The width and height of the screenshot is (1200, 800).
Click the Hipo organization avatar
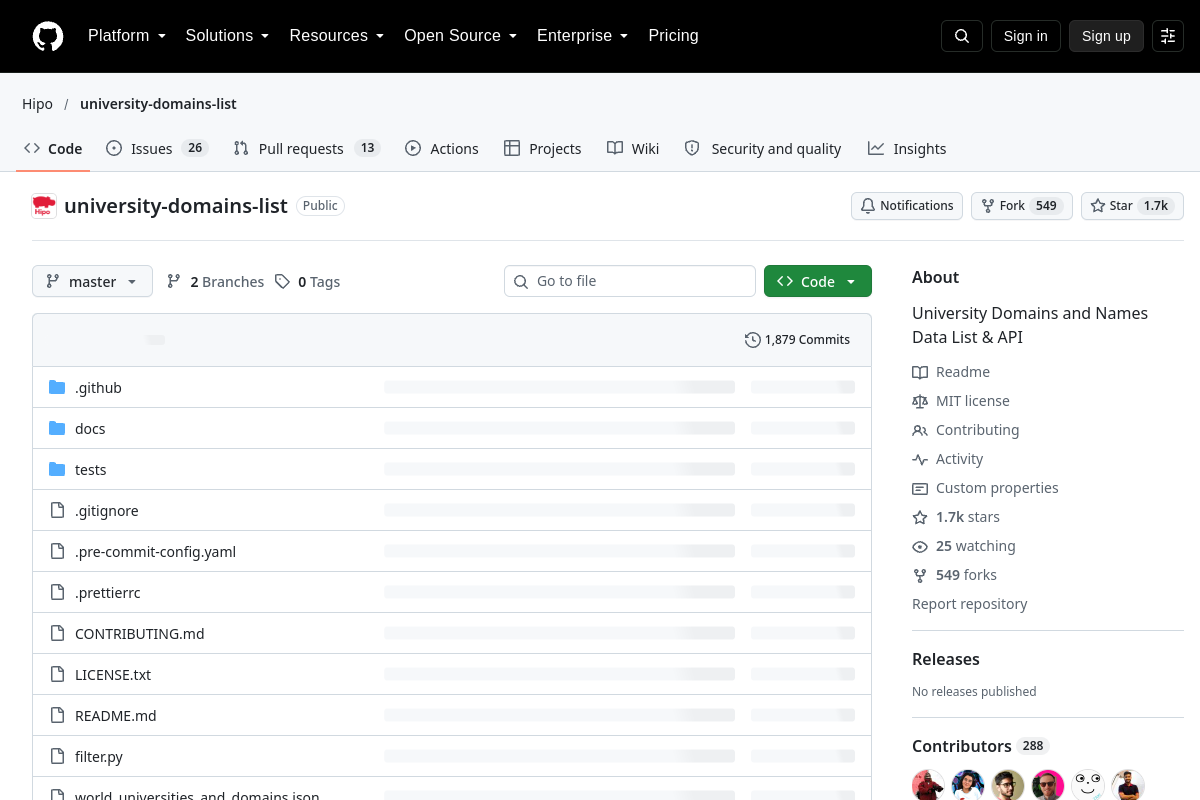pyautogui.click(x=44, y=206)
